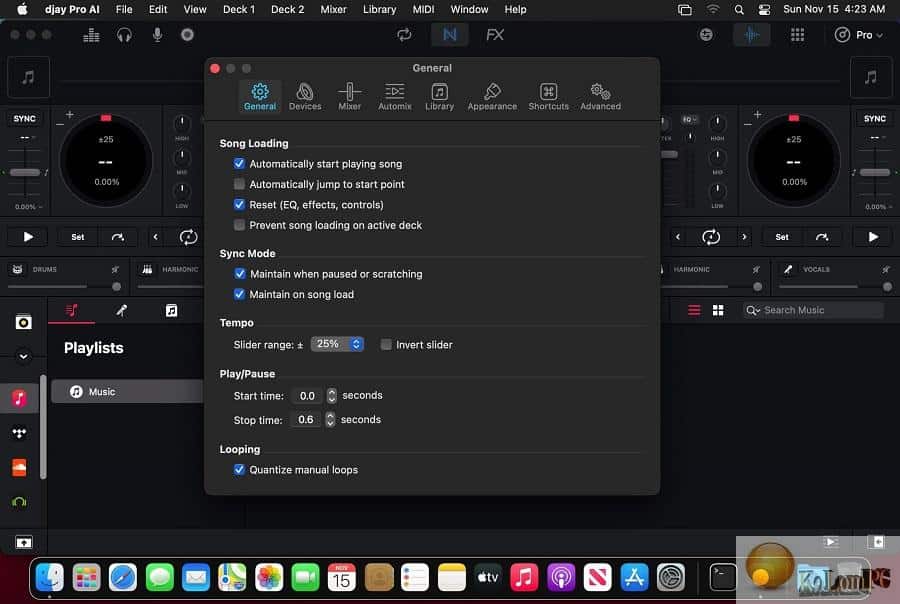Switch to the Shortcuts preferences tab
The height and width of the screenshot is (604, 900).
tap(548, 96)
